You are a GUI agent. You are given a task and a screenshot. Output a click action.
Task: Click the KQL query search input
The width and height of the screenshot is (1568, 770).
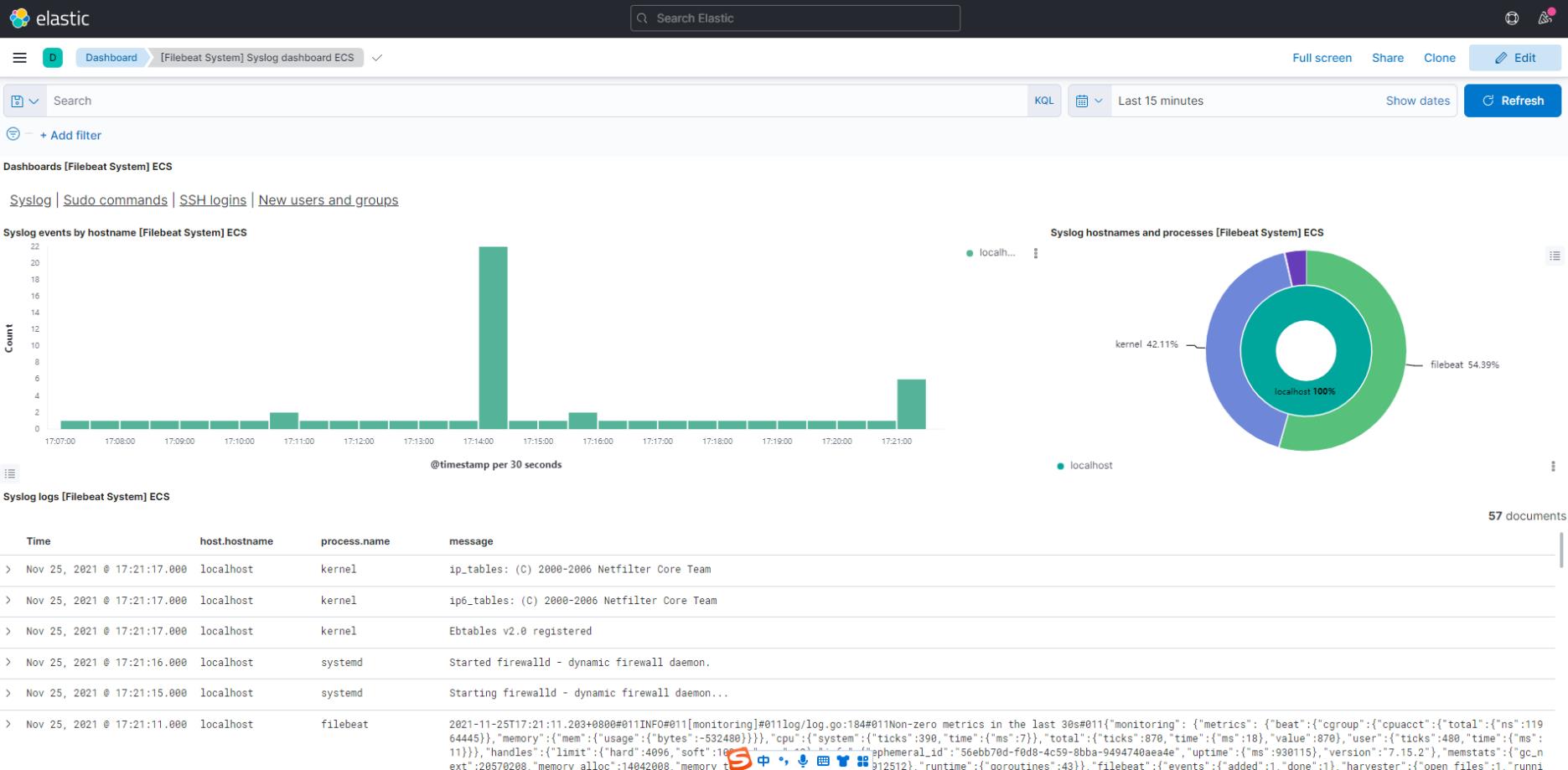[536, 101]
